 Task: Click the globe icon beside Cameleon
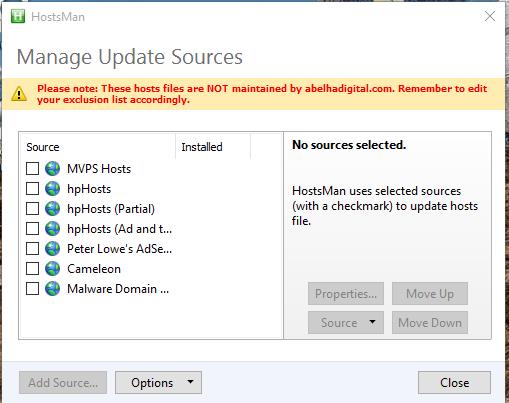point(52,269)
